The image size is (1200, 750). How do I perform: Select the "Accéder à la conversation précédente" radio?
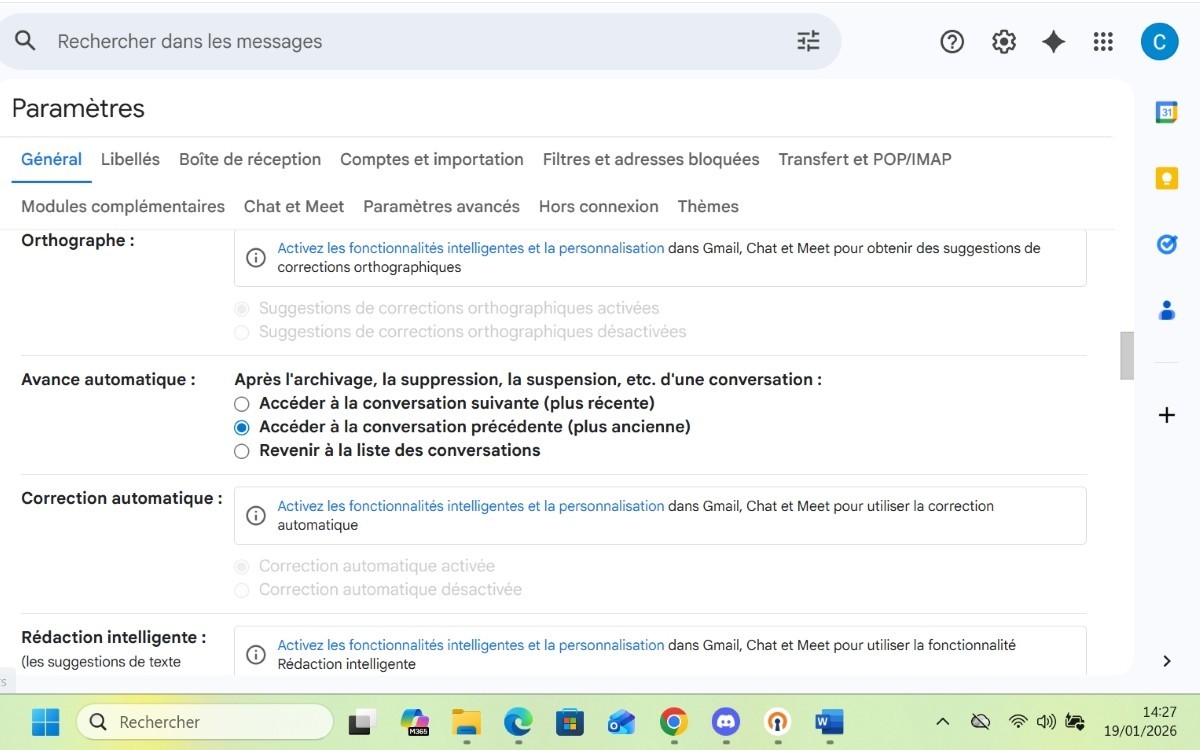click(x=241, y=427)
